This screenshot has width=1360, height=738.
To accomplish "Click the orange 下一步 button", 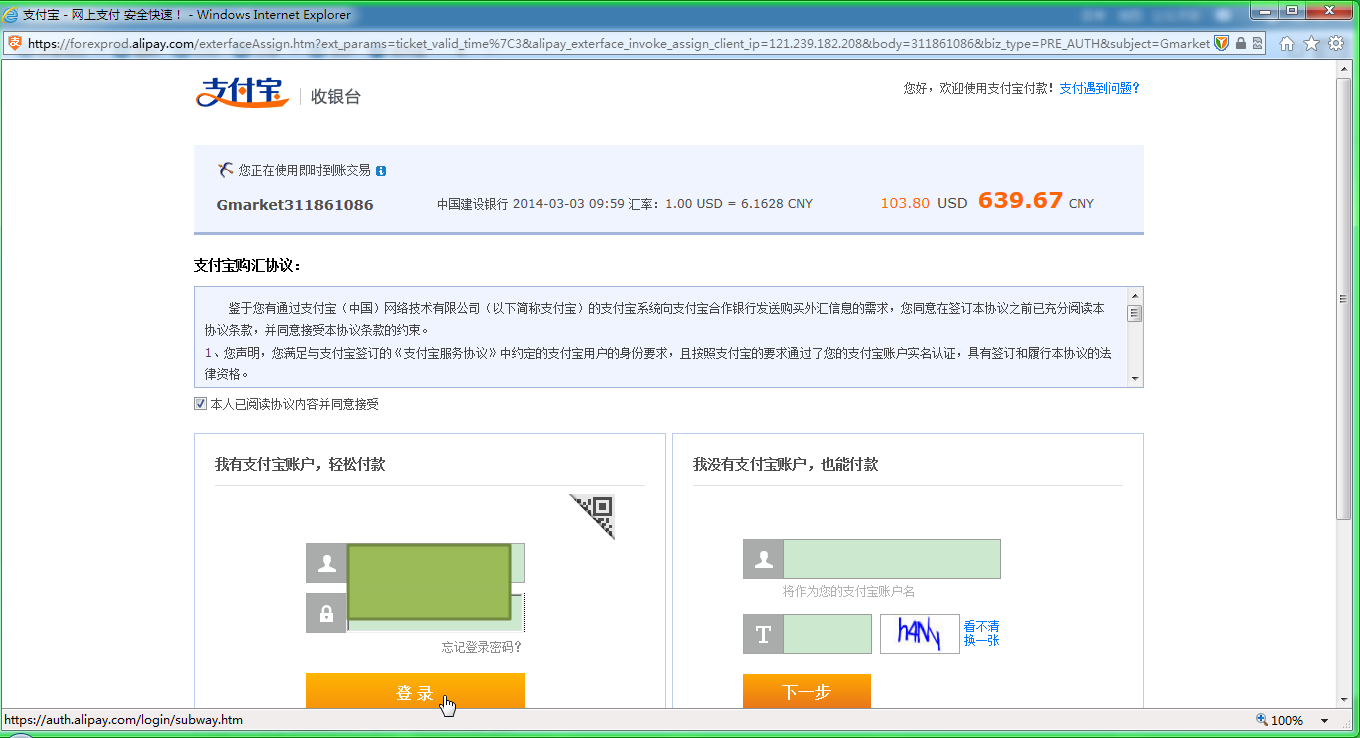I will pyautogui.click(x=807, y=691).
